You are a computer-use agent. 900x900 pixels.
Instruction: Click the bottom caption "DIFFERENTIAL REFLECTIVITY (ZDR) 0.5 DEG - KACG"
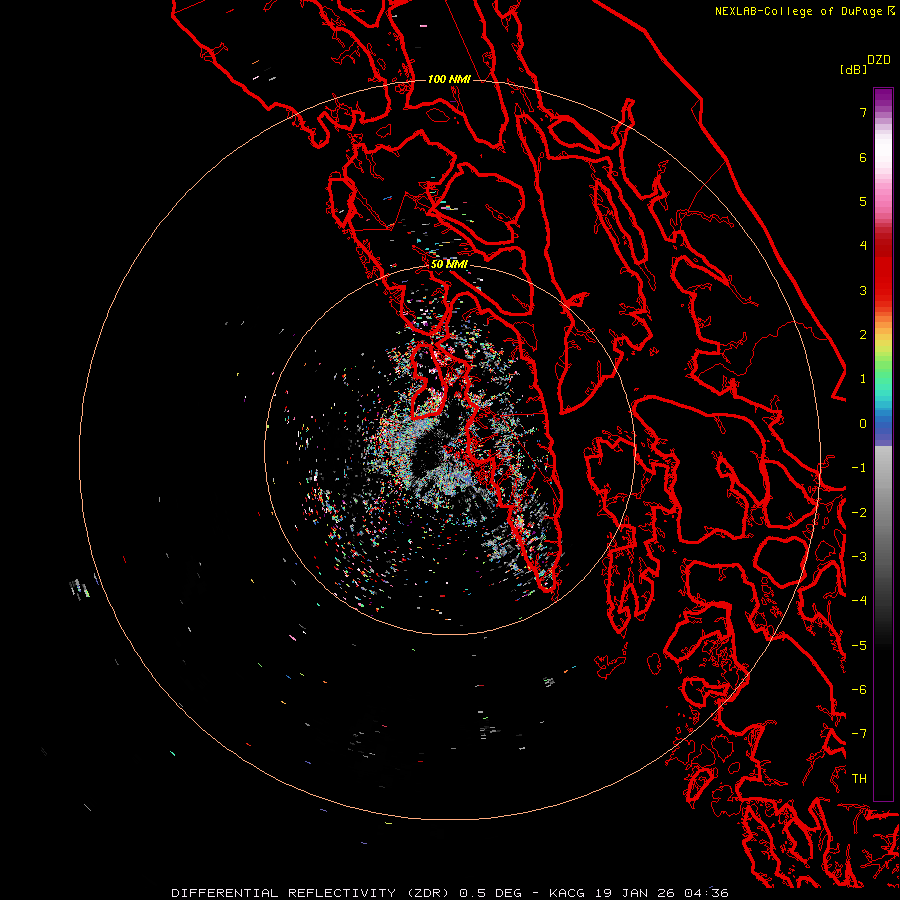click(x=378, y=893)
